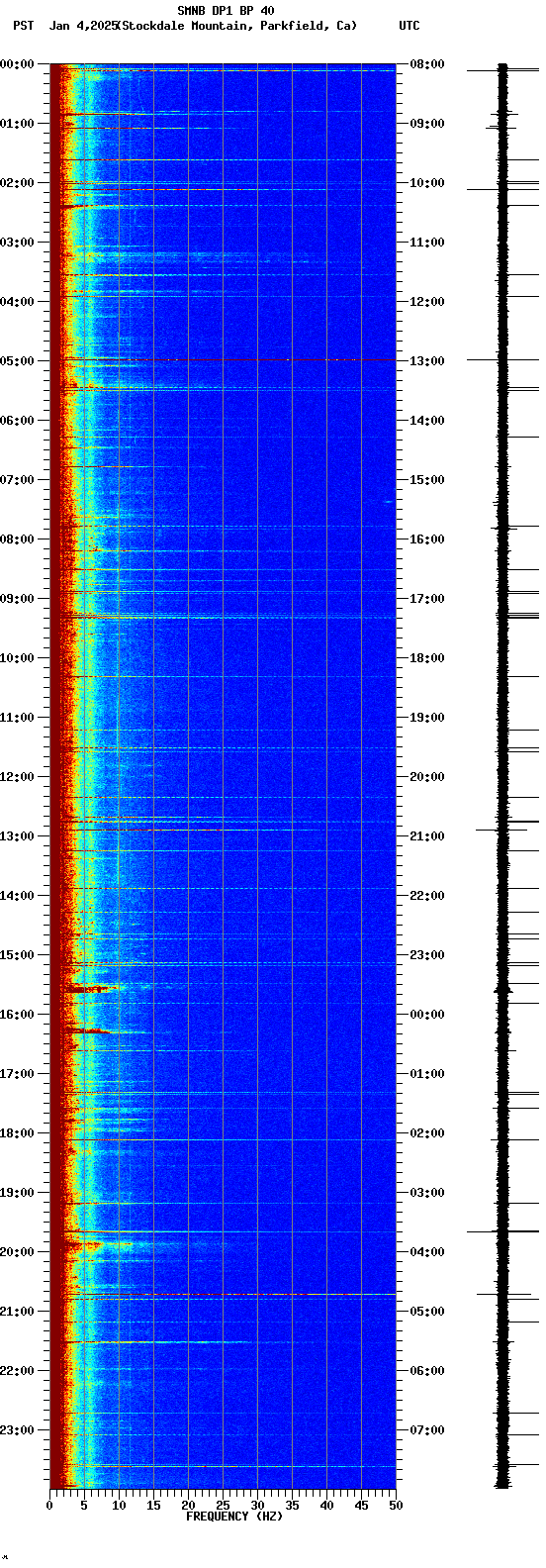Screen dimensions: 546x1568
Task: Click the UTC "16:00" time label
Action: click(427, 539)
